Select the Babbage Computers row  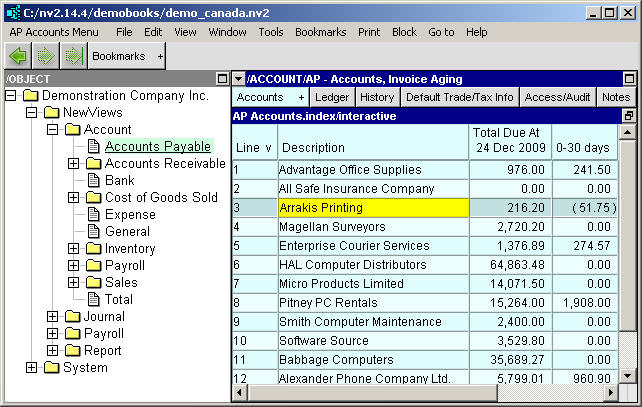click(x=425, y=360)
